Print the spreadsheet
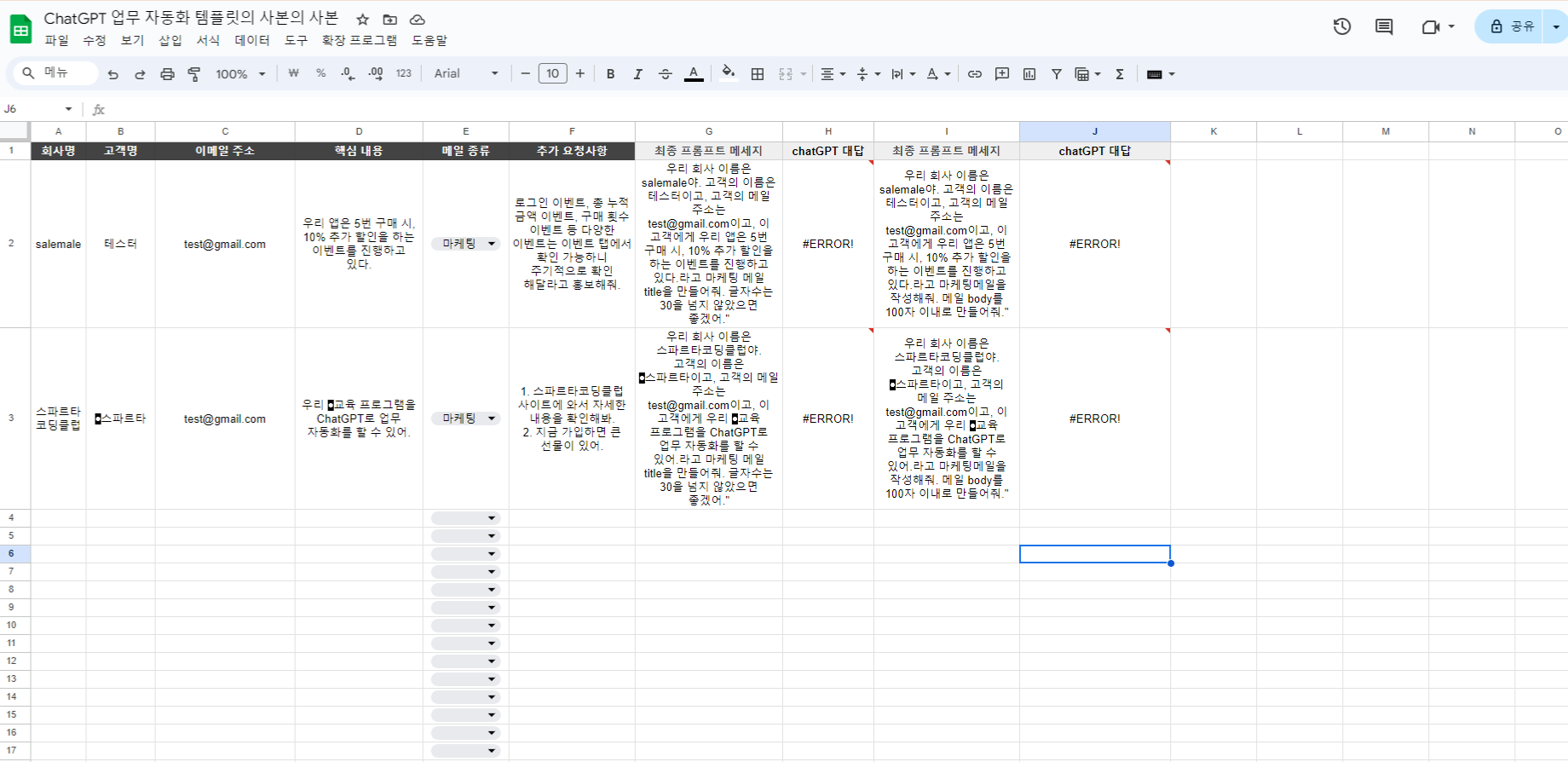This screenshot has width=1568, height=762. coord(167,74)
